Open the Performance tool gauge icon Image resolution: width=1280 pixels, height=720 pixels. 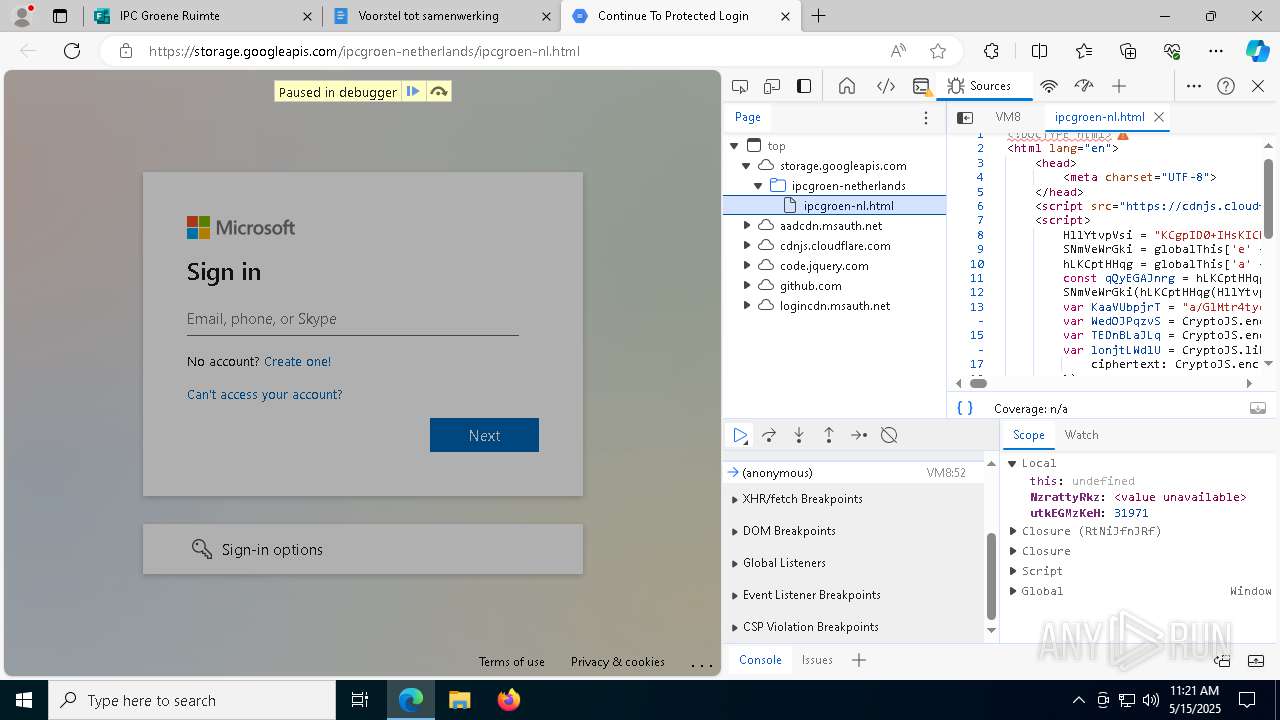[x=1084, y=86]
